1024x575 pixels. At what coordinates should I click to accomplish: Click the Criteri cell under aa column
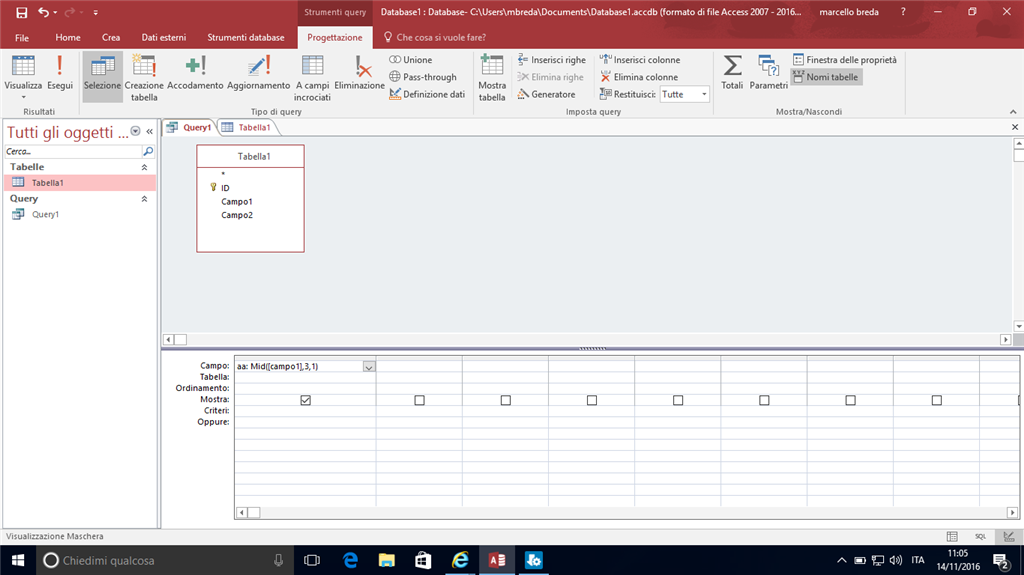305,411
